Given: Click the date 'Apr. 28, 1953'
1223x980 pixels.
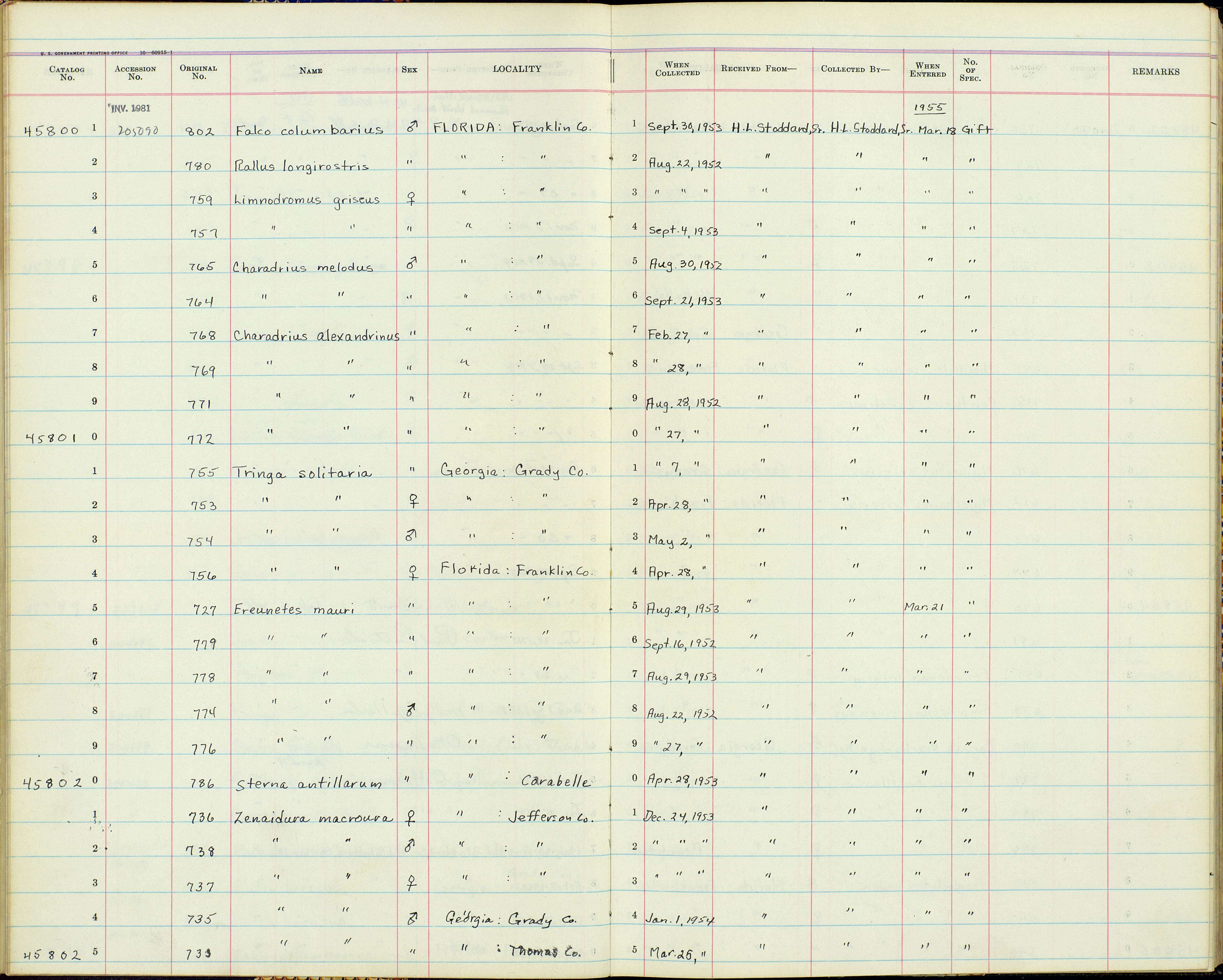Looking at the screenshot, I should [x=683, y=780].
